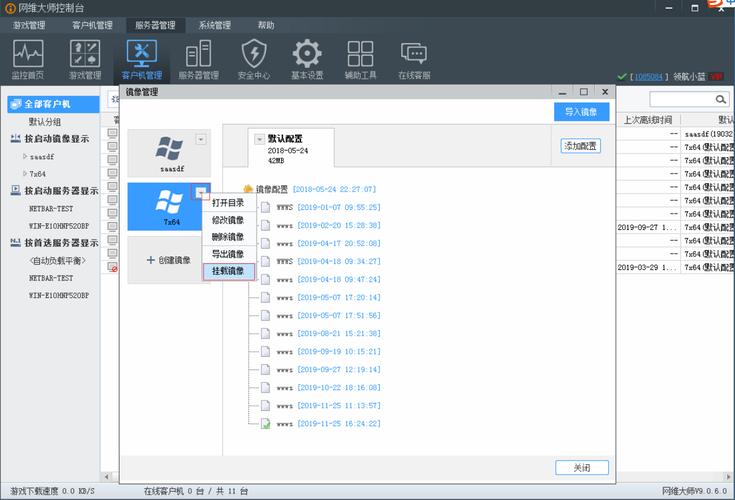
Task: Choose 修改镜像 from context menu
Action: point(229,220)
